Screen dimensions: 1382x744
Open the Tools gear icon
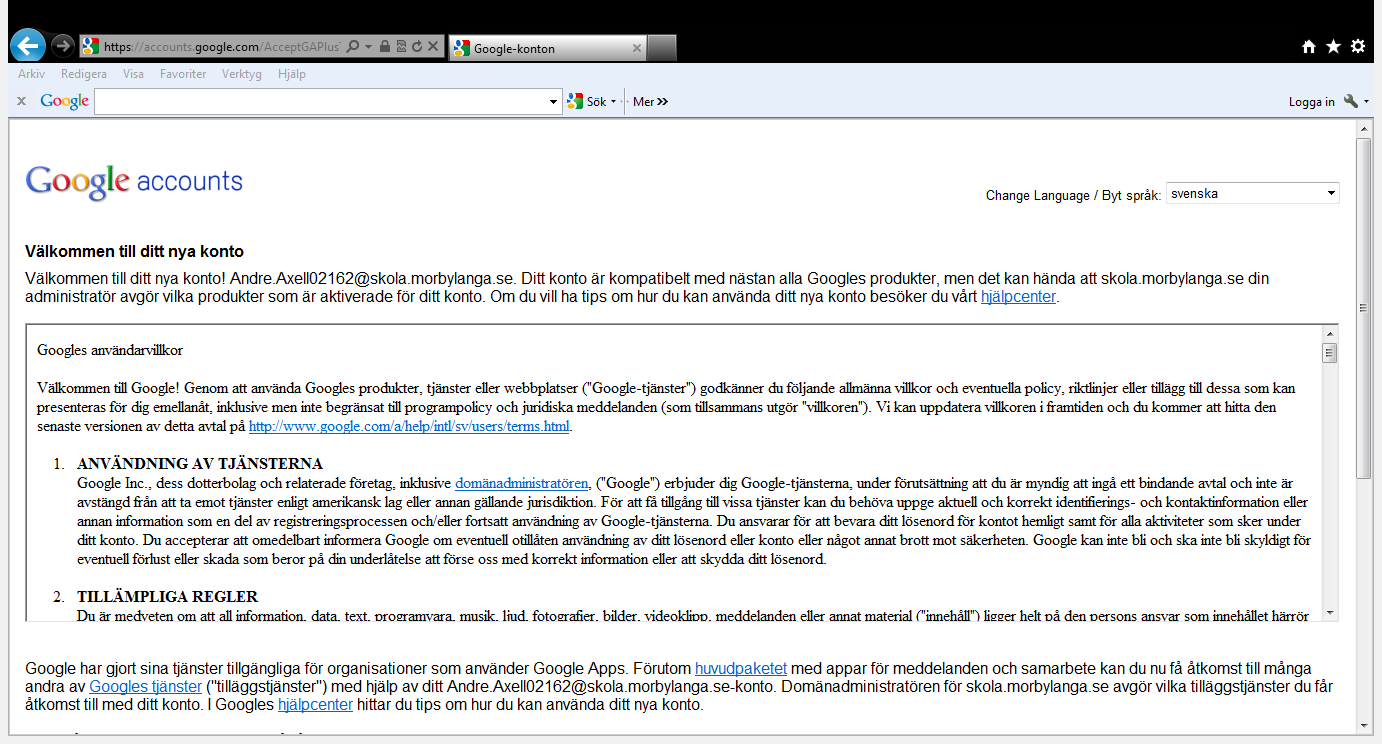(x=1357, y=47)
